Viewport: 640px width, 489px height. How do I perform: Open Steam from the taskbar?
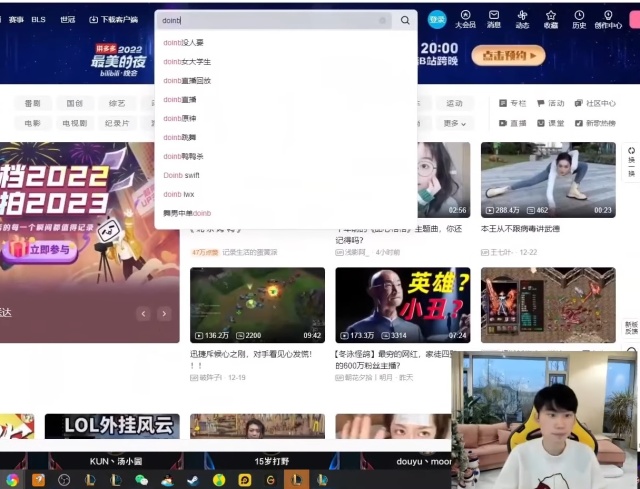[193, 480]
